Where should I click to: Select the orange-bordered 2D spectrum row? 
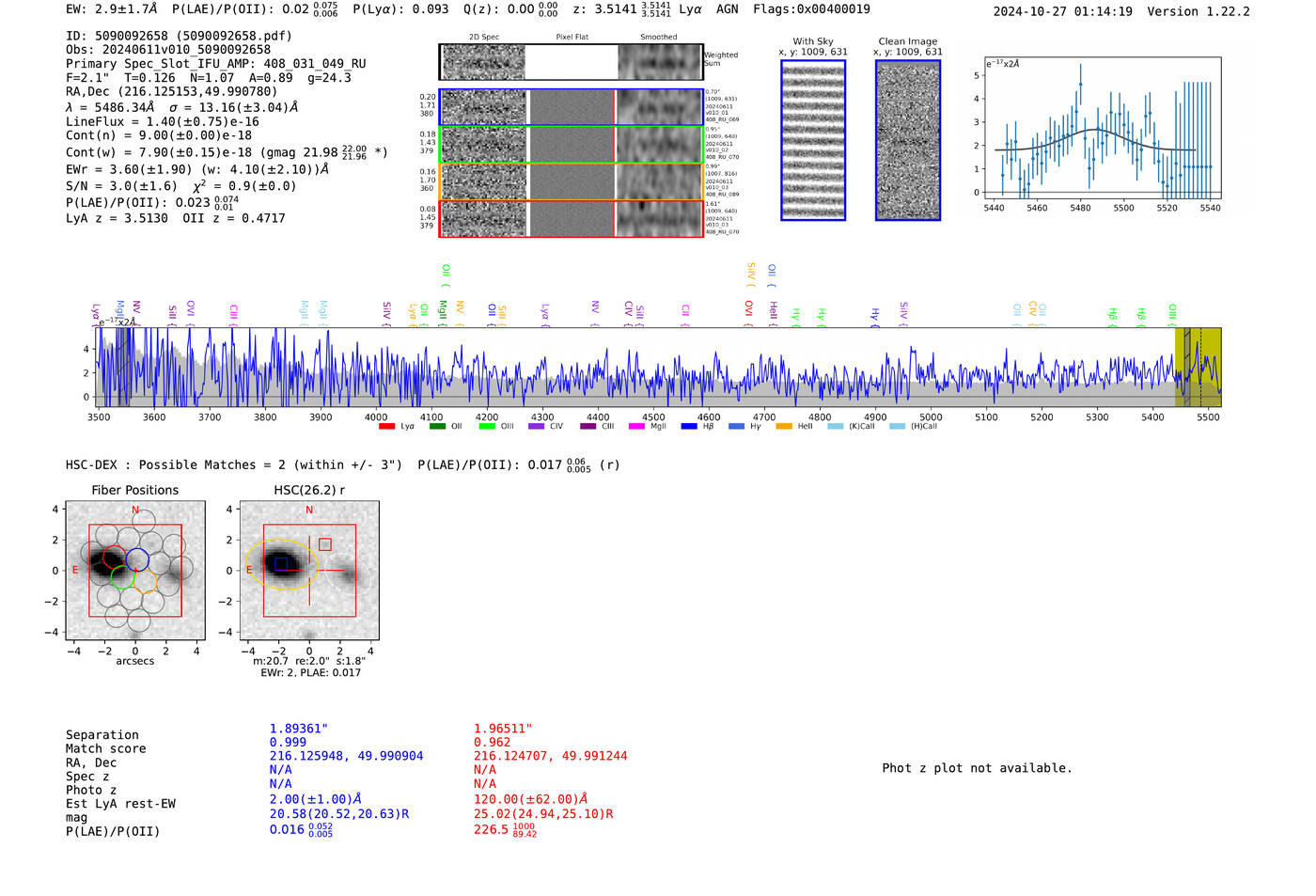[x=572, y=181]
